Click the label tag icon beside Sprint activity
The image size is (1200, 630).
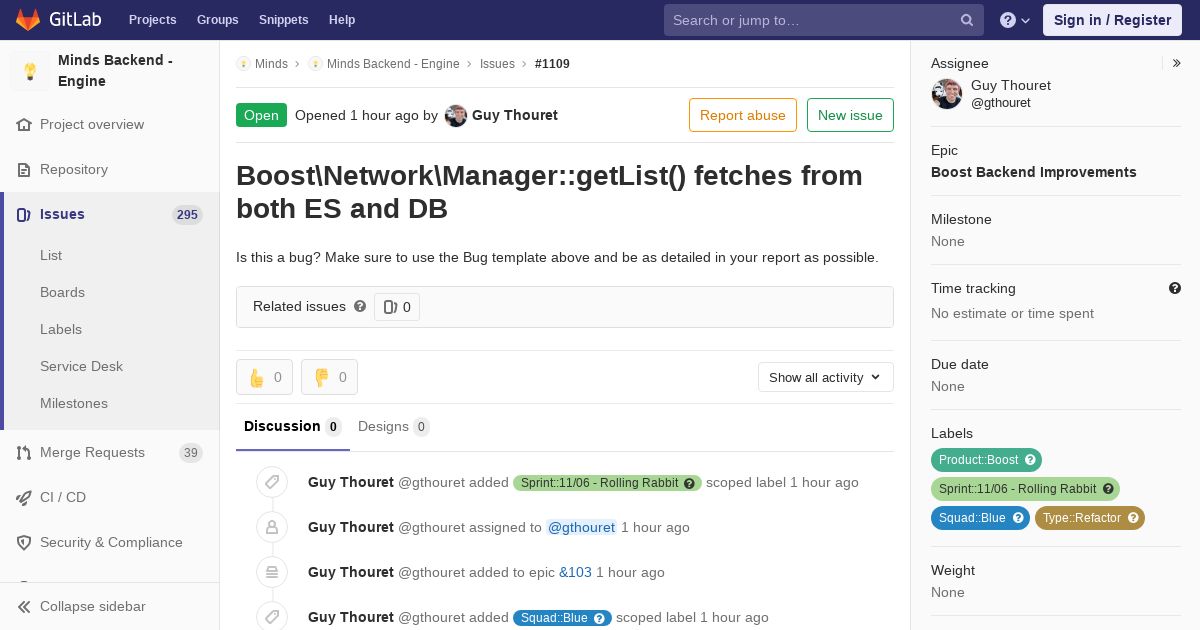point(272,482)
